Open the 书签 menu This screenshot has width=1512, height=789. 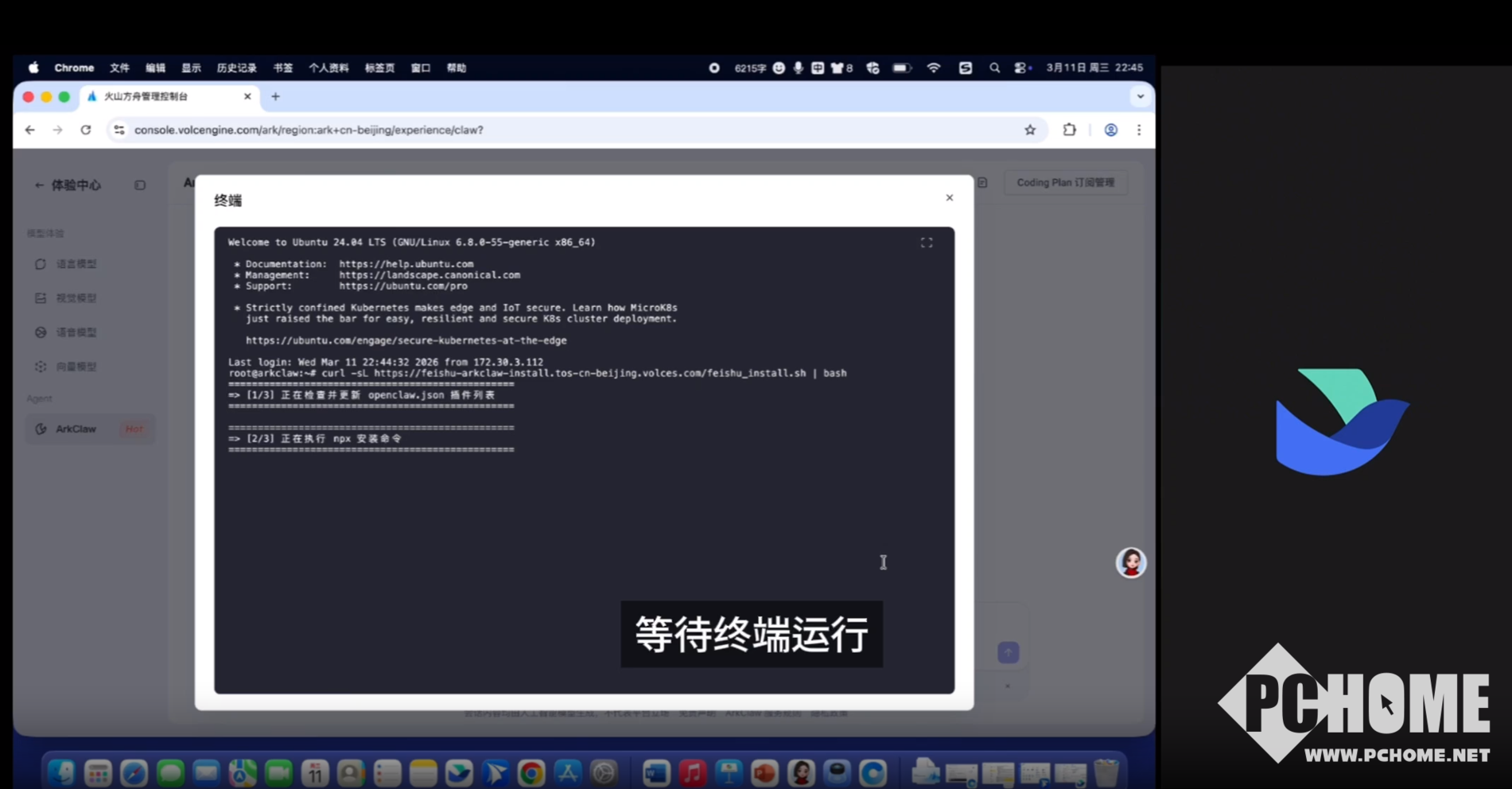(282, 68)
